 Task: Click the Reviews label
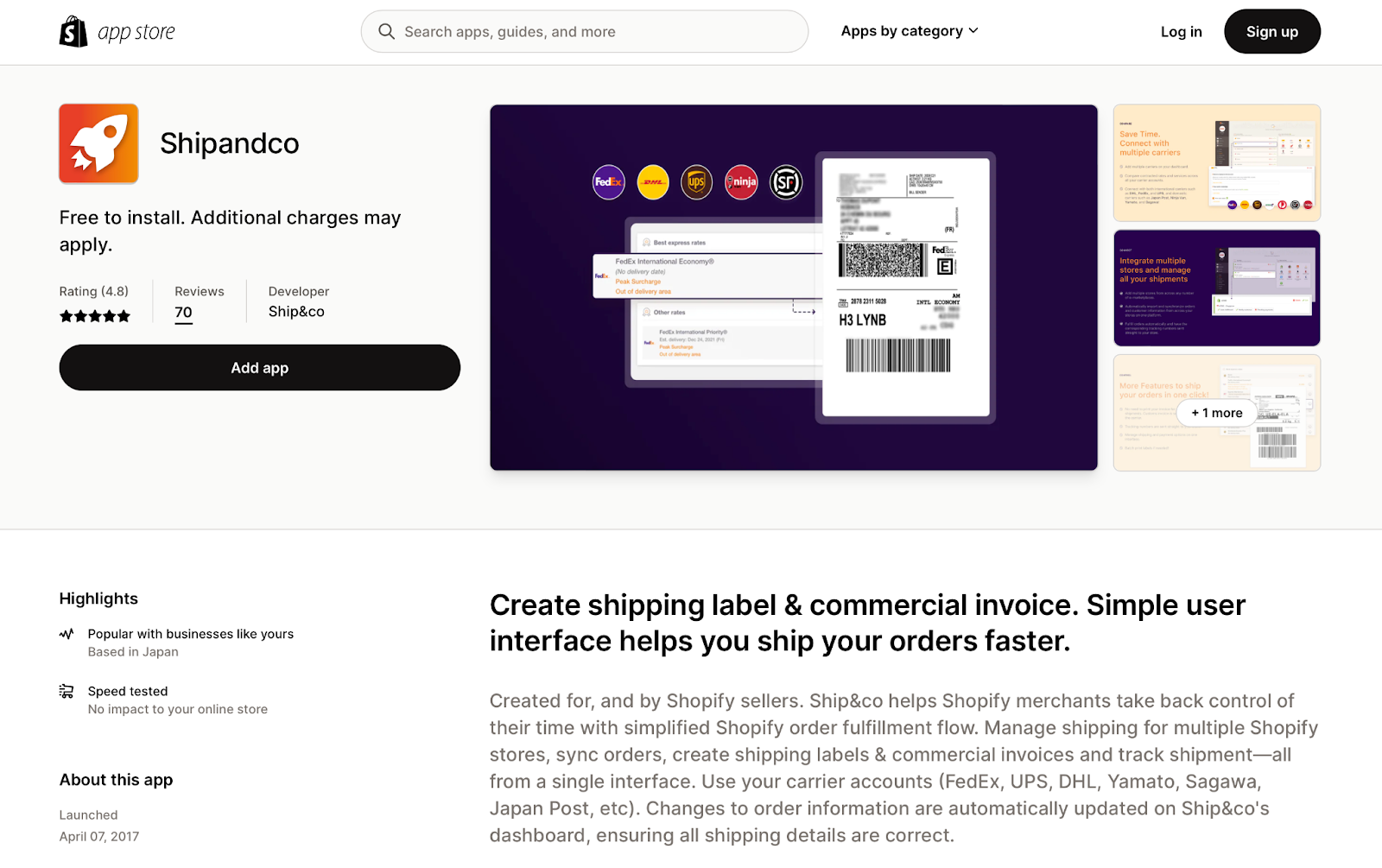200,292
